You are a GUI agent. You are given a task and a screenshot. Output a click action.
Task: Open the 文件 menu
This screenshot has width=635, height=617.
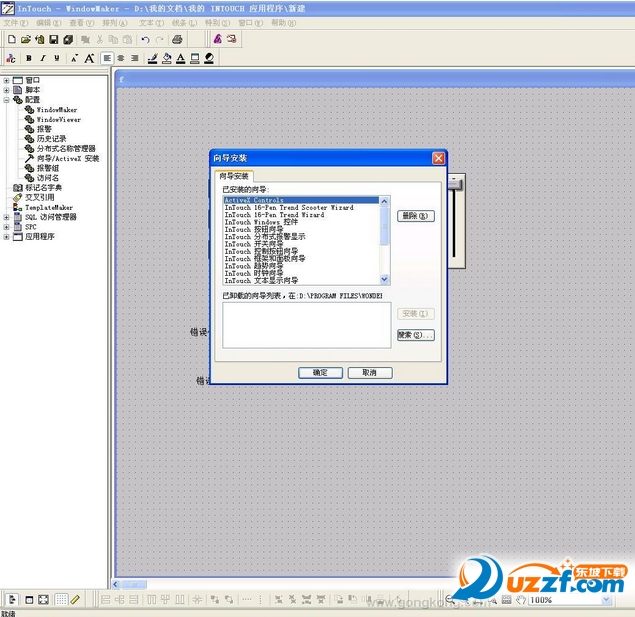point(16,23)
